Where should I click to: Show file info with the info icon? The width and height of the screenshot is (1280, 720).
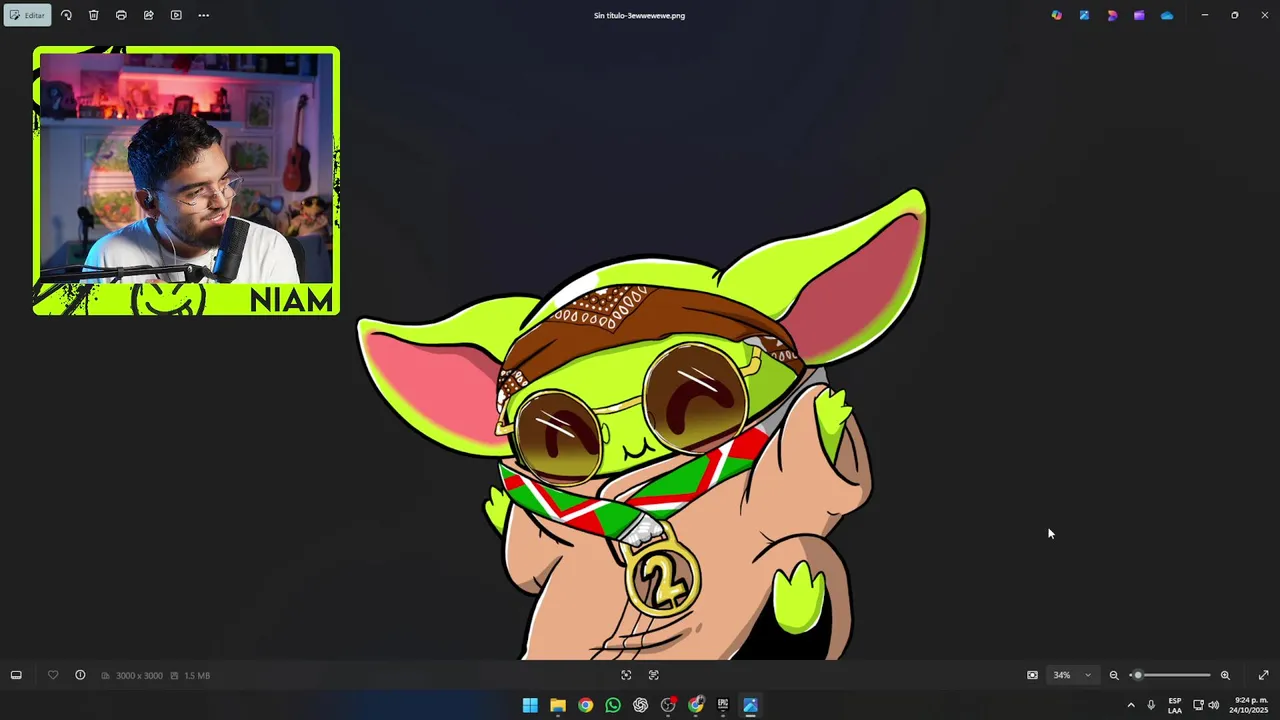pyautogui.click(x=80, y=675)
